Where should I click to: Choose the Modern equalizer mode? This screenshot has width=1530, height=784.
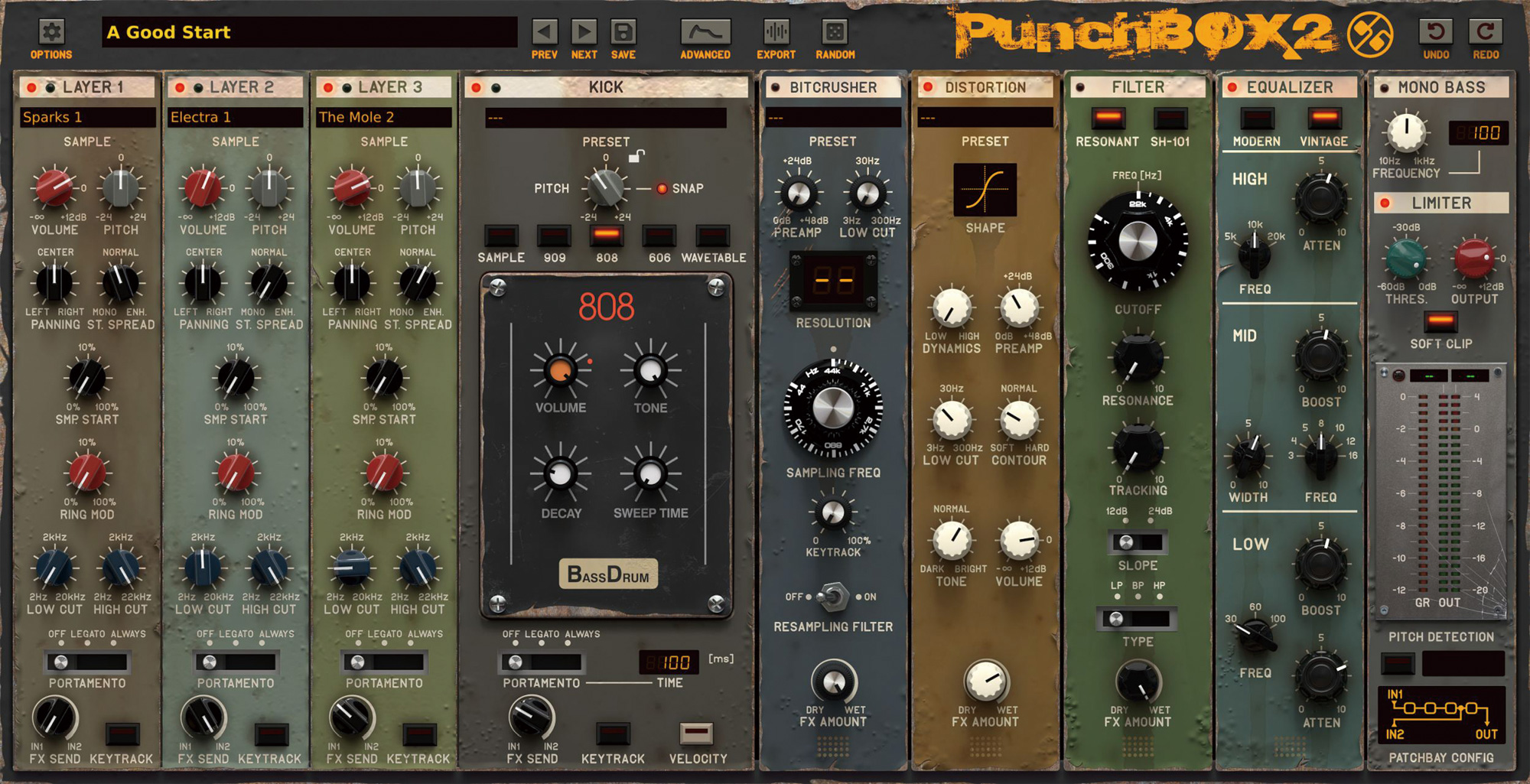pyautogui.click(x=1257, y=119)
